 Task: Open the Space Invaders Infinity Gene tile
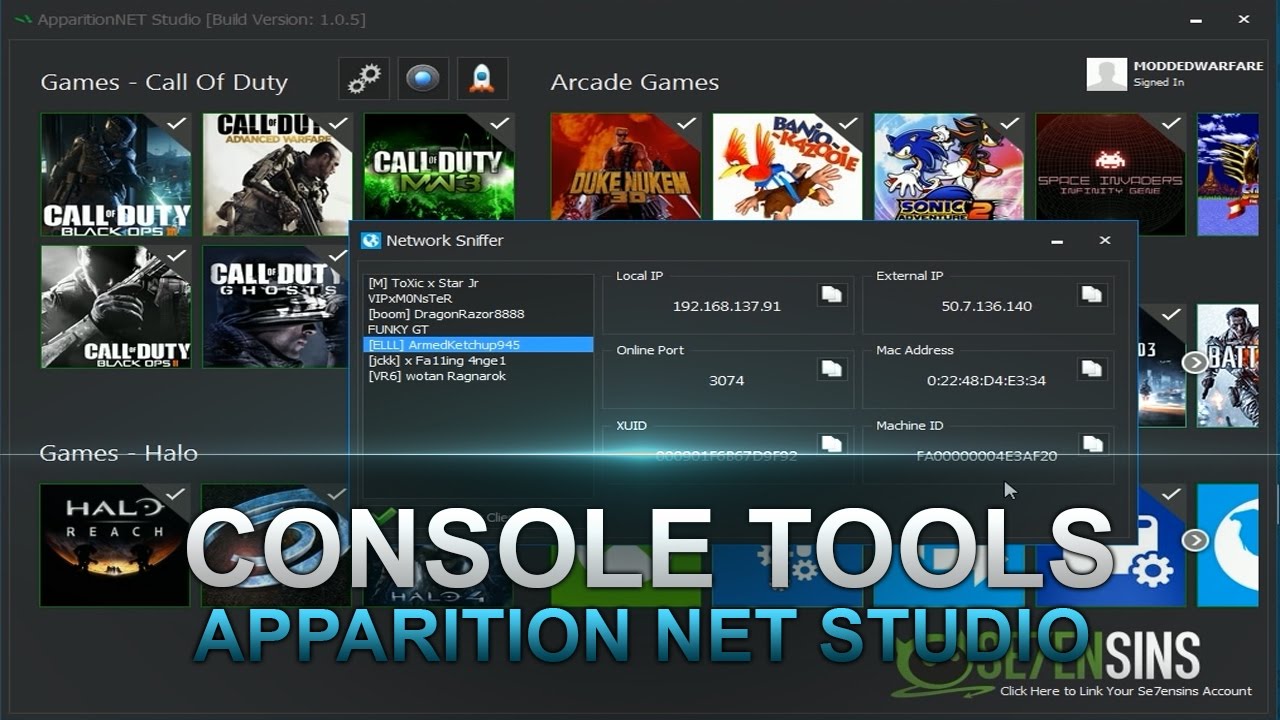point(1110,174)
